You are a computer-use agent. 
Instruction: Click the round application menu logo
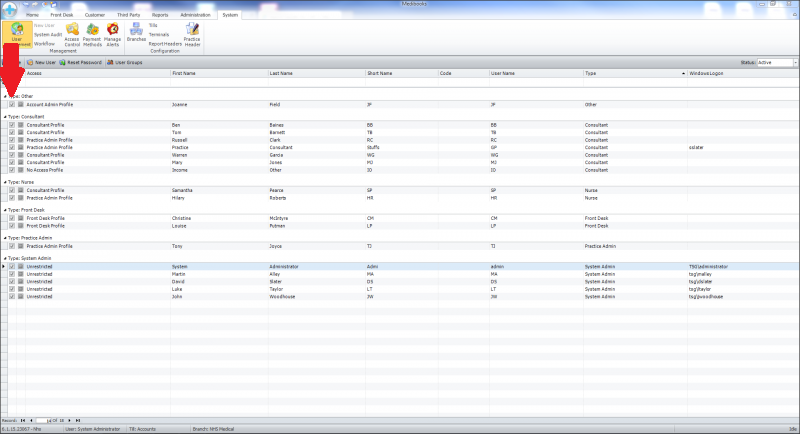9,9
